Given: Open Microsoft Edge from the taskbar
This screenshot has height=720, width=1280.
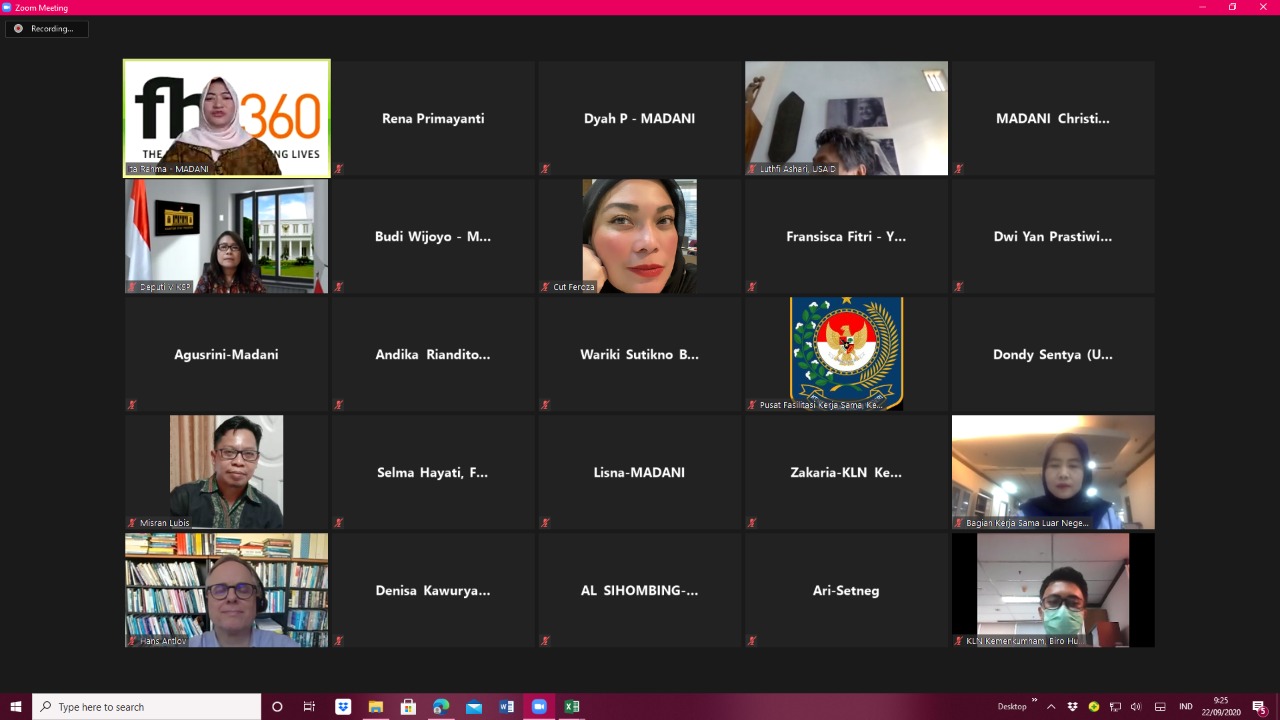Looking at the screenshot, I should point(441,707).
